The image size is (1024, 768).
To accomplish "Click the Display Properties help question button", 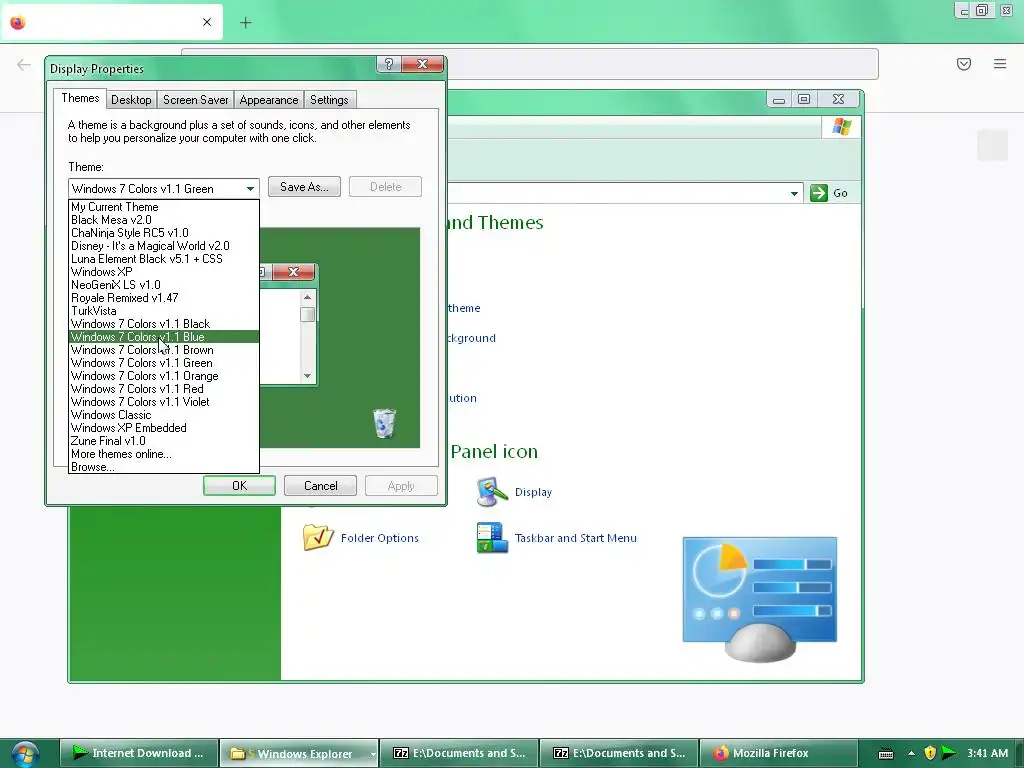I will click(x=389, y=64).
